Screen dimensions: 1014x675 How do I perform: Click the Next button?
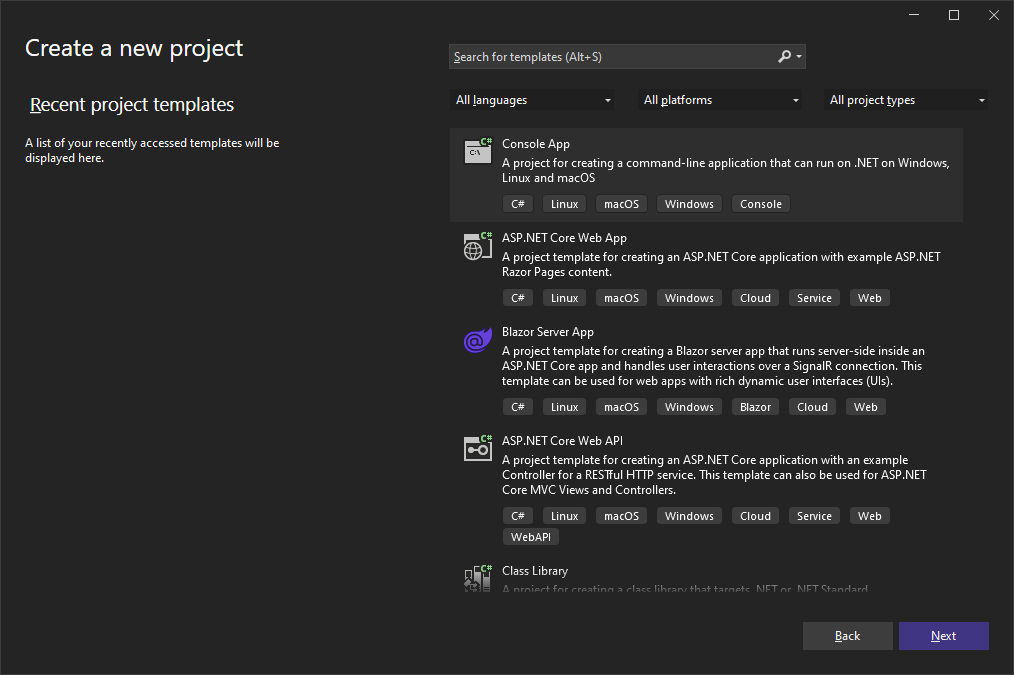click(x=943, y=635)
